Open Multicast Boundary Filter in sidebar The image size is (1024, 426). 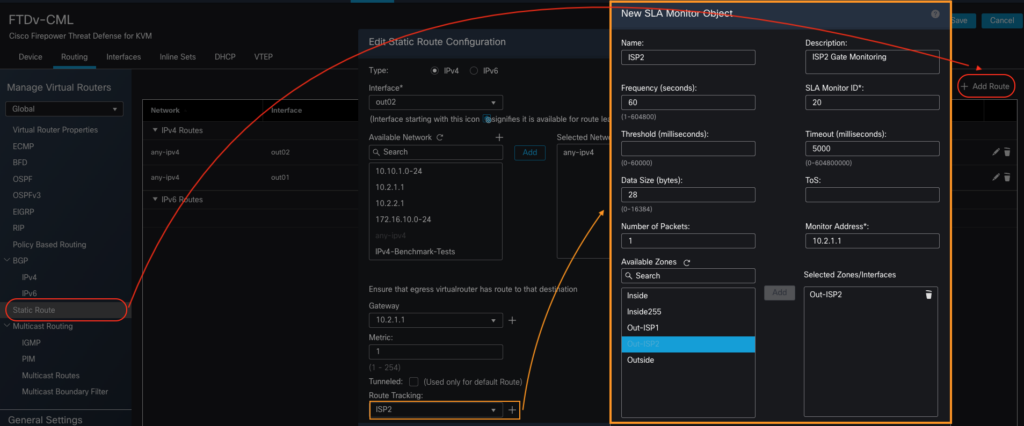tap(65, 391)
